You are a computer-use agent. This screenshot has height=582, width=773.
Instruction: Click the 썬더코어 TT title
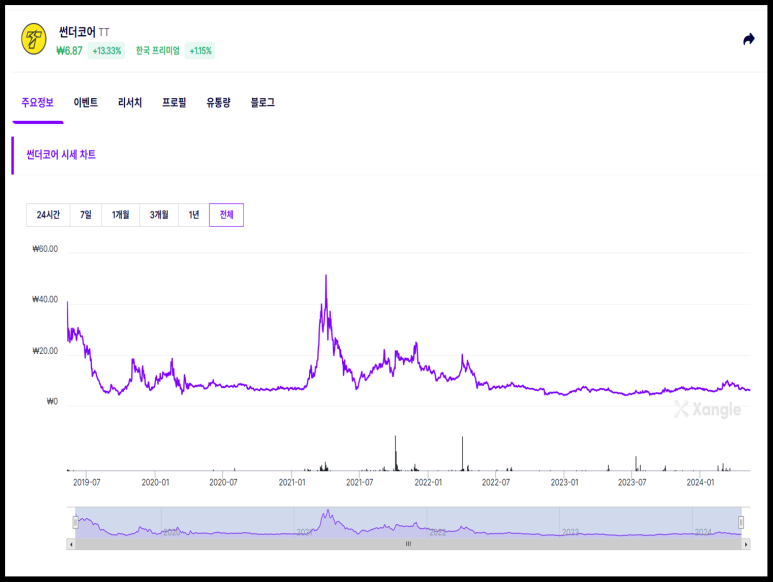(84, 32)
